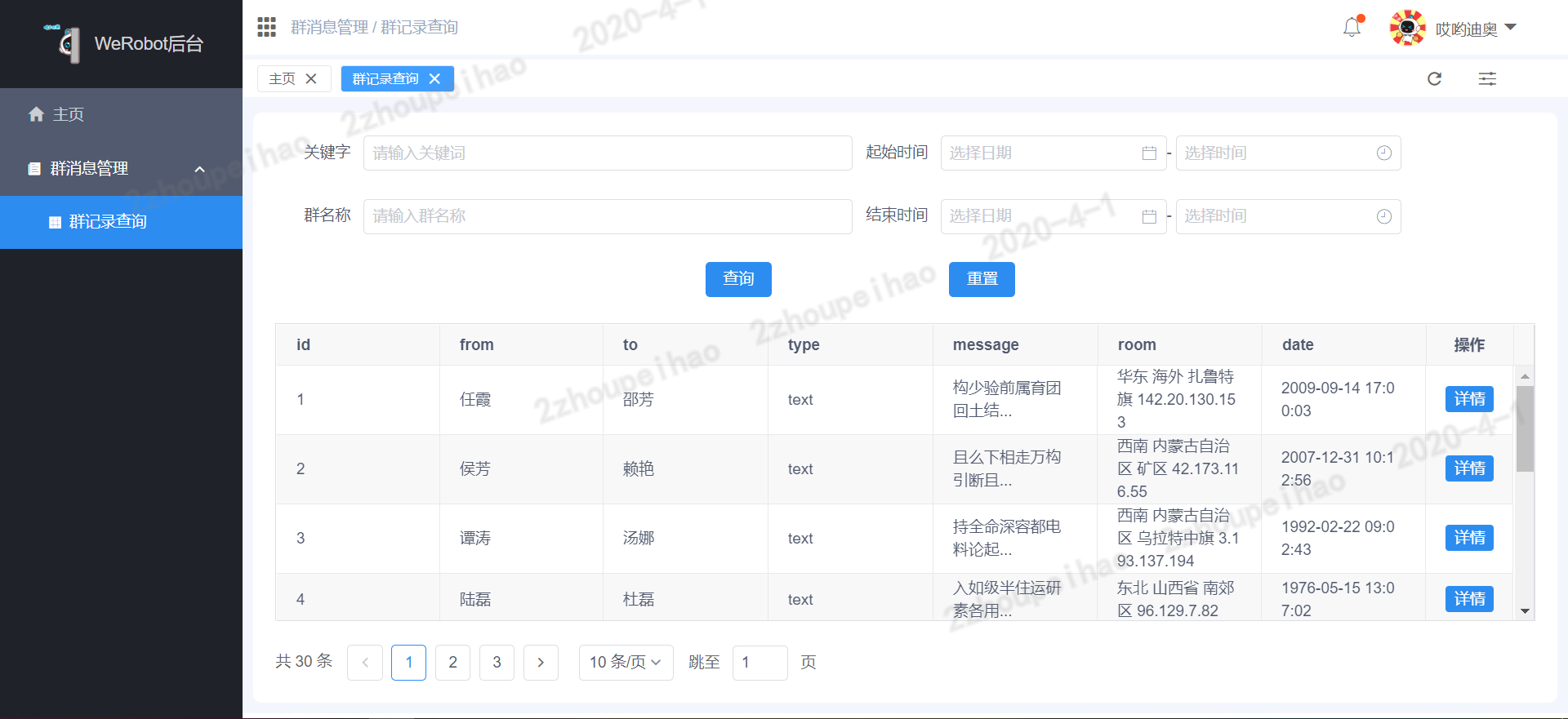Select page 1 in pagination

point(409,663)
